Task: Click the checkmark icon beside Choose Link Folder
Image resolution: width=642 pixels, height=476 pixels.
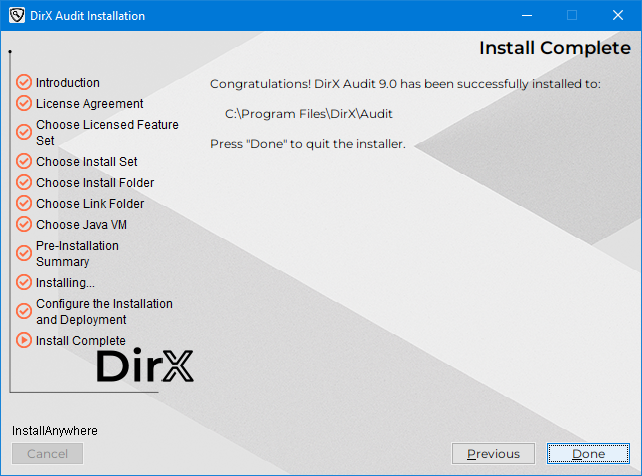Action: pyautogui.click(x=24, y=204)
